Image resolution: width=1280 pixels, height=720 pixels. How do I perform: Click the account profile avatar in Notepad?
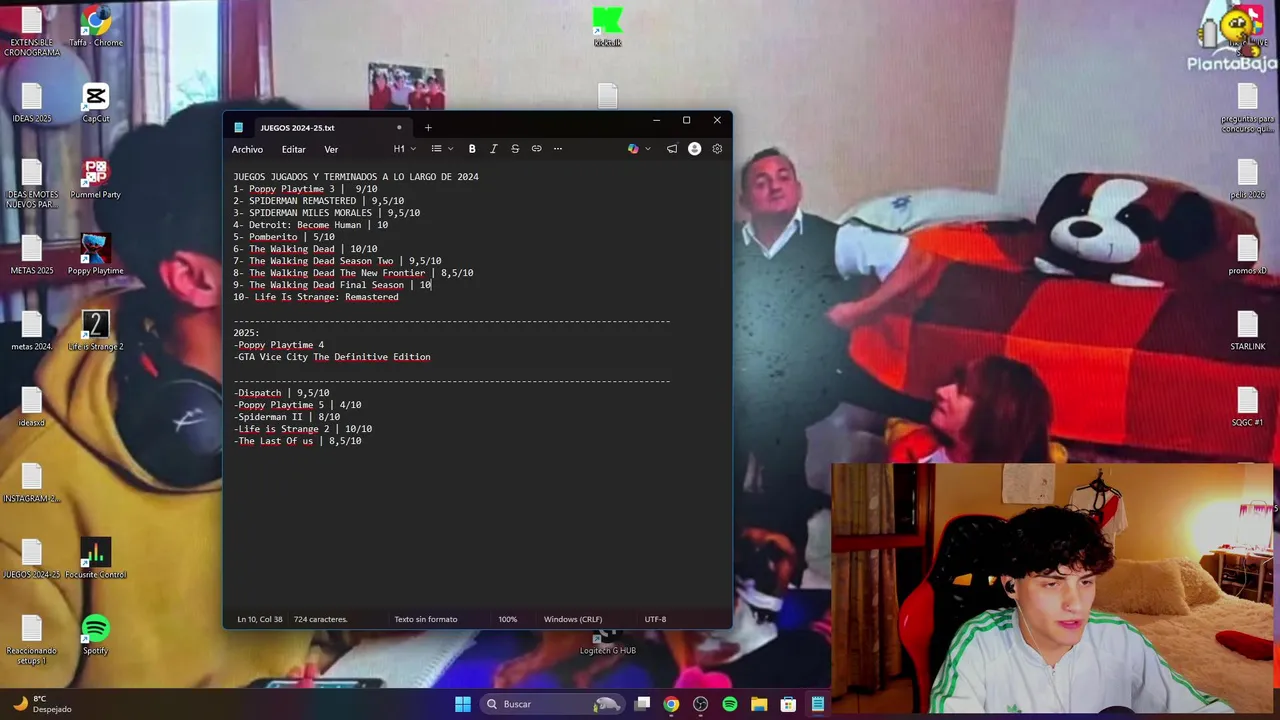coord(694,149)
